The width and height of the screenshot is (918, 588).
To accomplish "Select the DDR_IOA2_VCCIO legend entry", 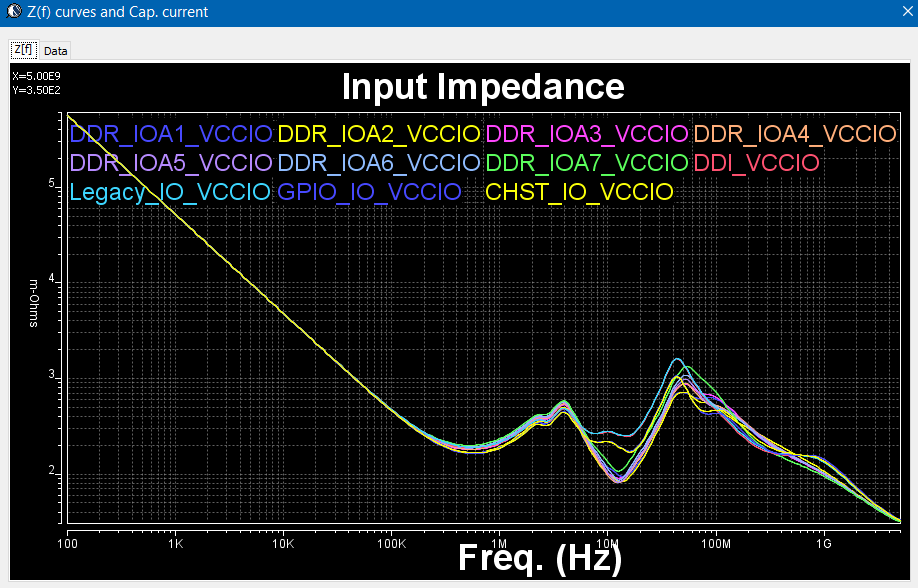I will (379, 134).
